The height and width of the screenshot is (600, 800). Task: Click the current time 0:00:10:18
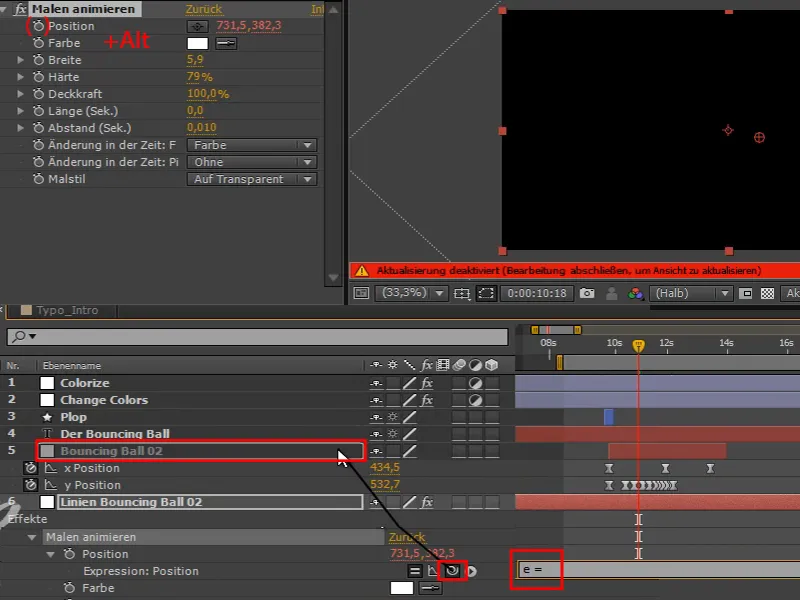[x=537, y=293]
